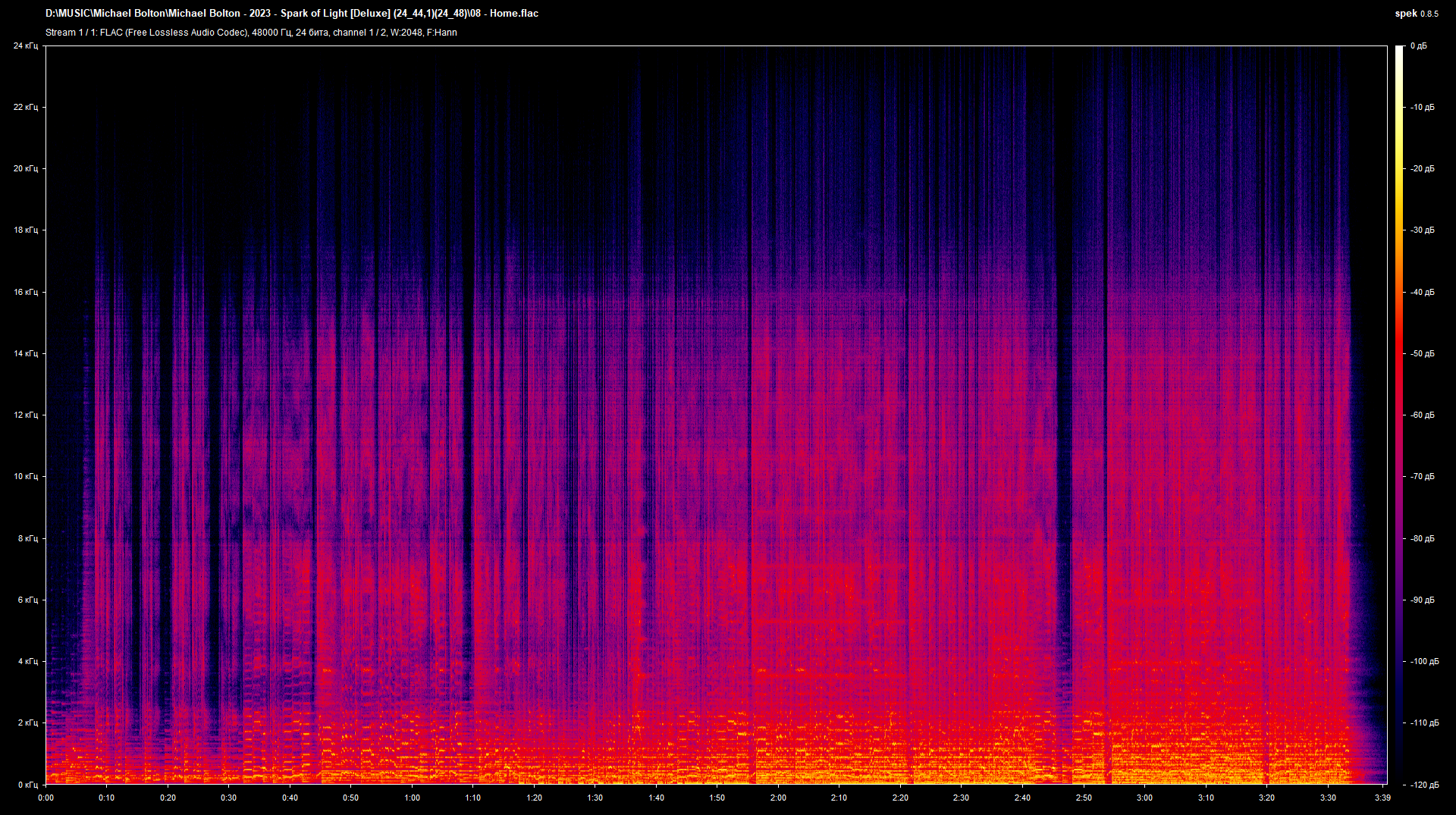
Task: Click the FLAC stream info line
Action: tap(251, 33)
